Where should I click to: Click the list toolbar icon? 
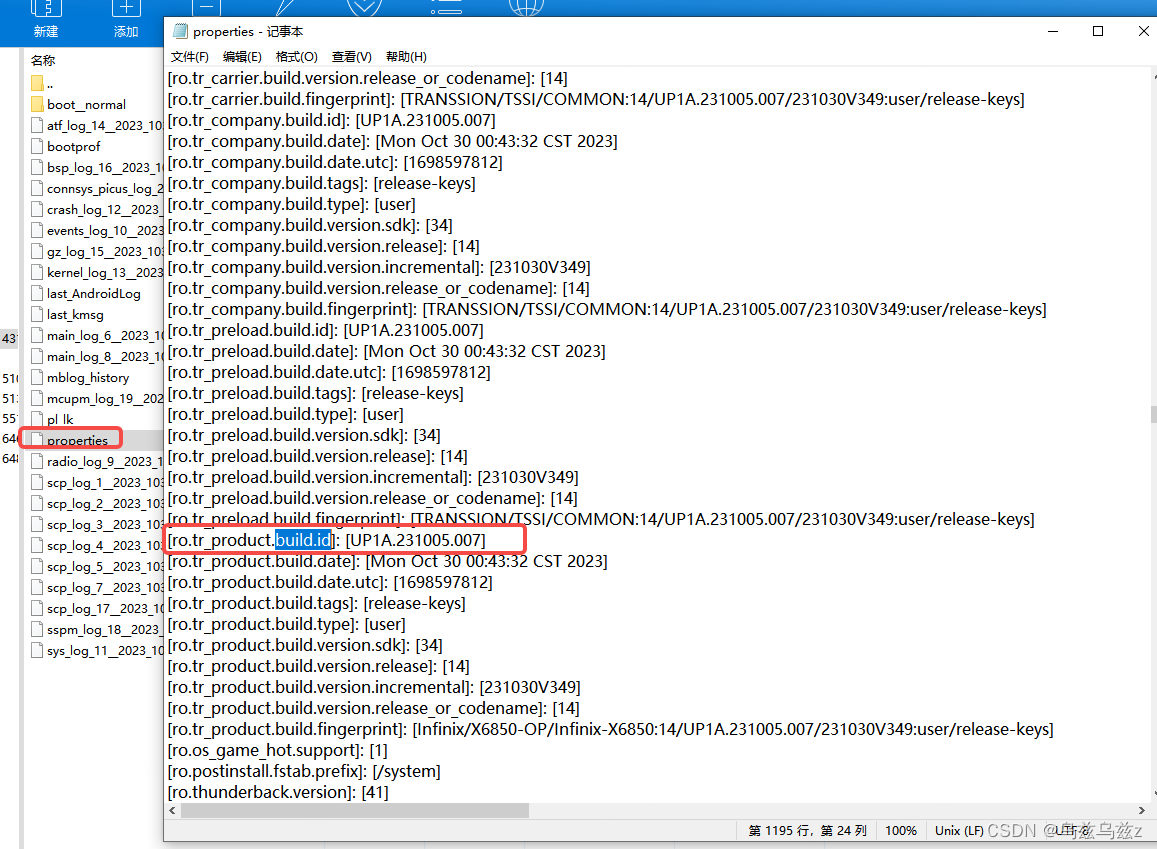click(445, 10)
